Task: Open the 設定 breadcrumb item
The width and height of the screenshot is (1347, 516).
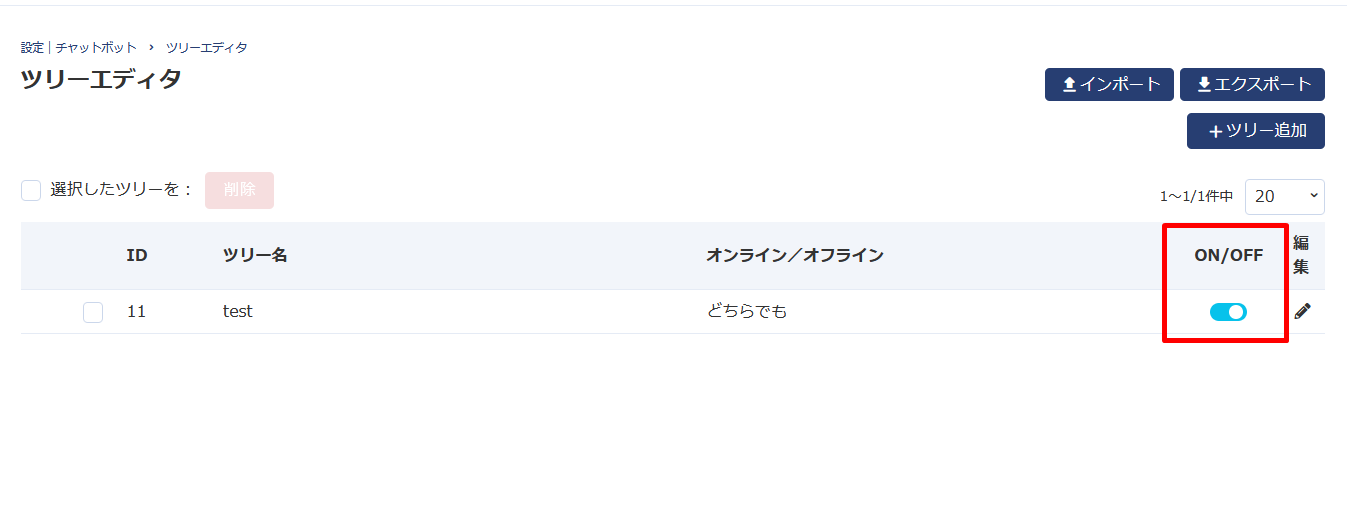Action: [x=32, y=47]
